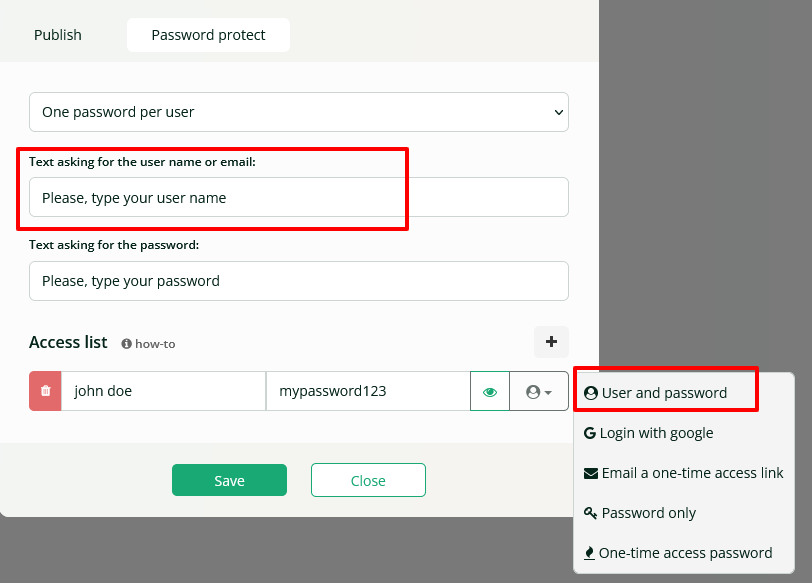Screen dimensions: 812x583
Task: Switch to the Publish tab
Action: (x=57, y=34)
